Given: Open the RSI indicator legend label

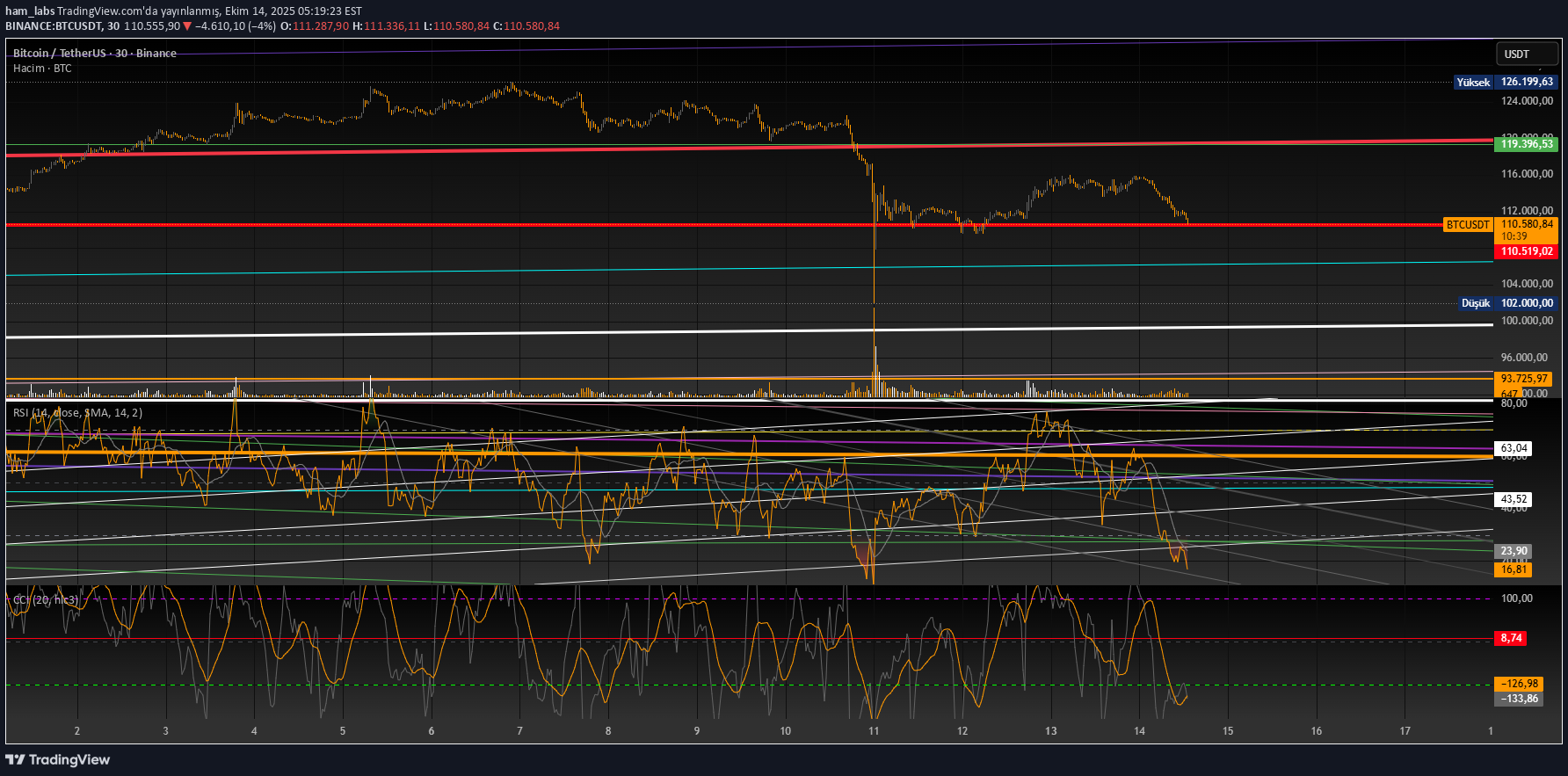Looking at the screenshot, I should click(x=77, y=413).
